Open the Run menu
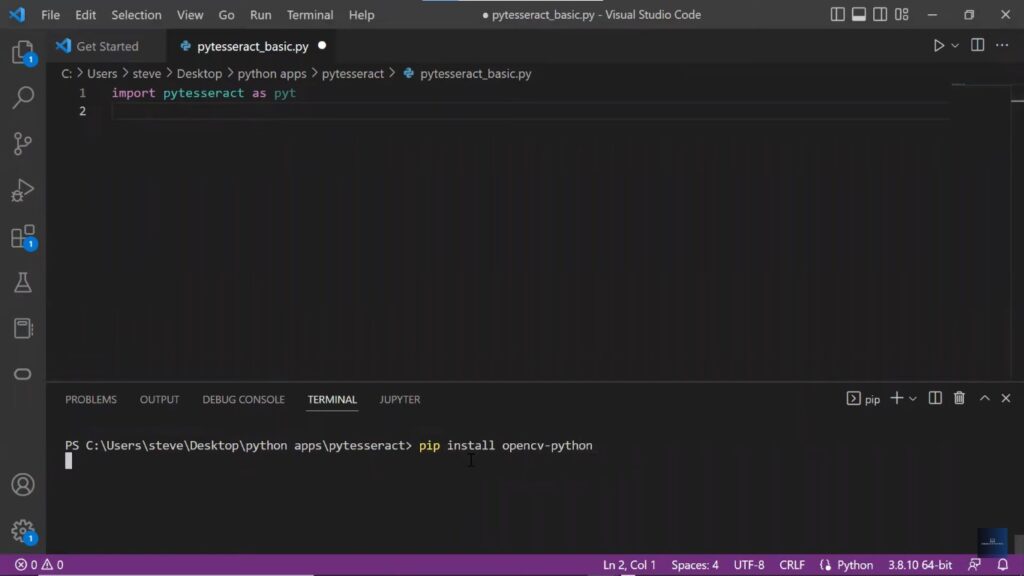Screen dimensions: 1024x576 pyautogui.click(x=260, y=14)
